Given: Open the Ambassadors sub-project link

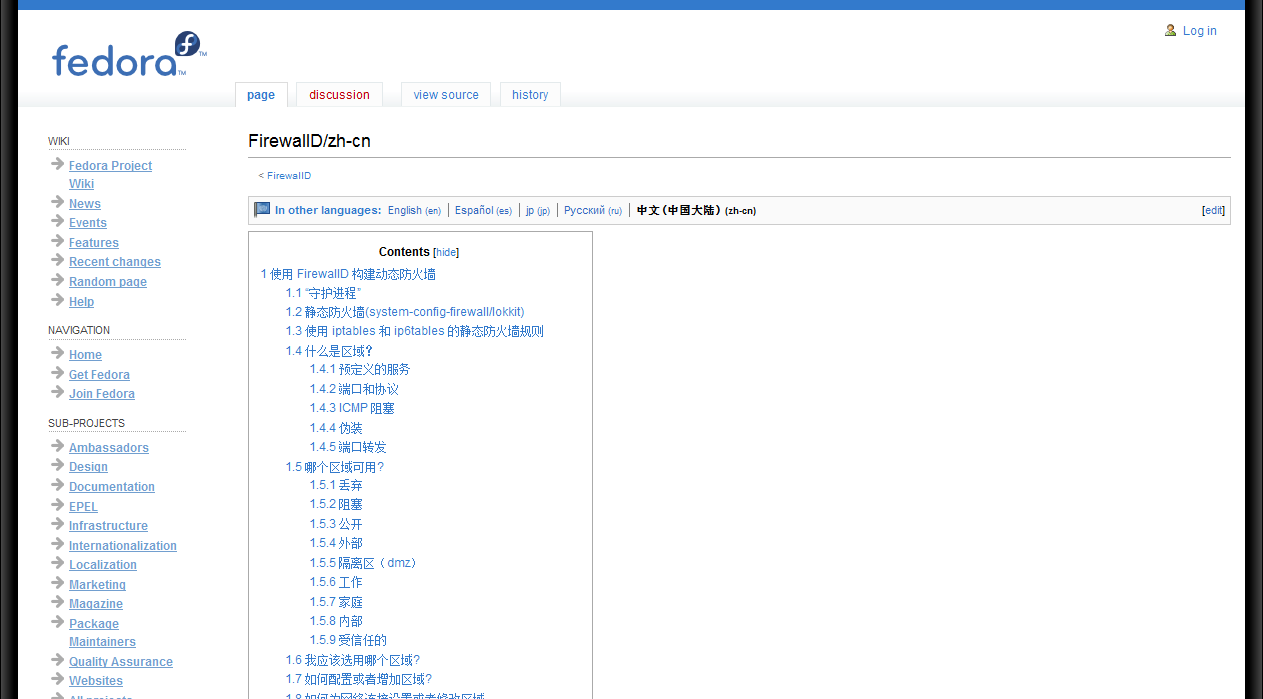Looking at the screenshot, I should [109, 448].
